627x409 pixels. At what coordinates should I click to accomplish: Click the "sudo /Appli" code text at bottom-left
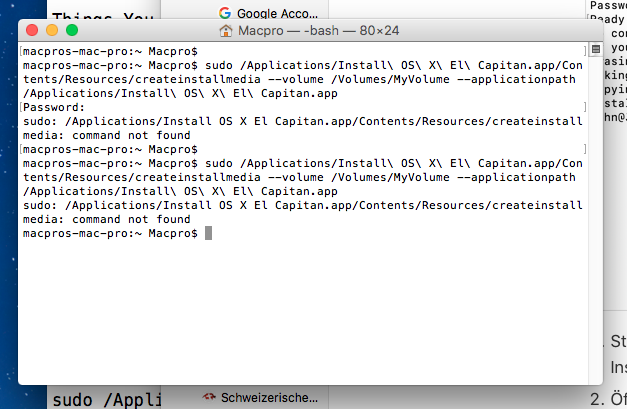pyautogui.click(x=105, y=399)
